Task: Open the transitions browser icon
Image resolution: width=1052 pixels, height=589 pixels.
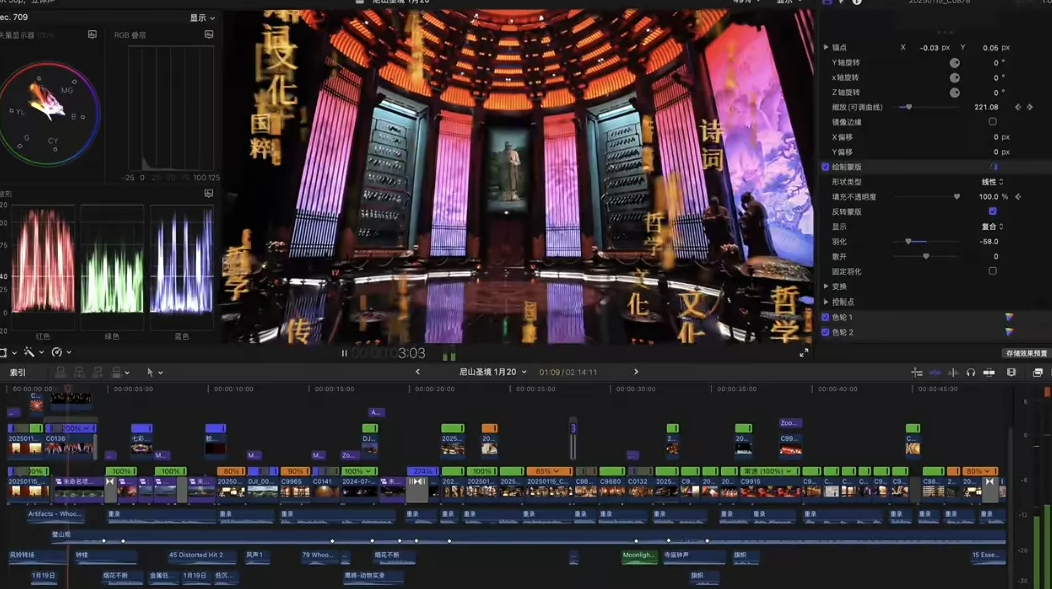Action: pyautogui.click(x=1037, y=372)
